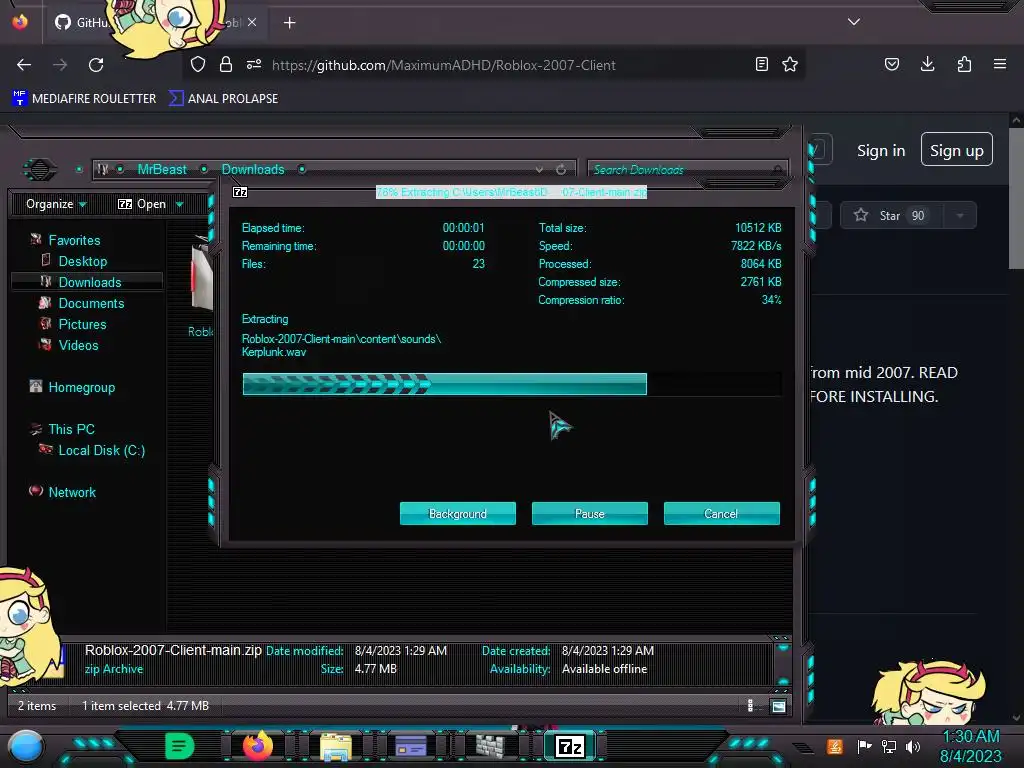Viewport: 1024px width, 768px height.
Task: Click the Firefox back arrow
Action: 24,65
